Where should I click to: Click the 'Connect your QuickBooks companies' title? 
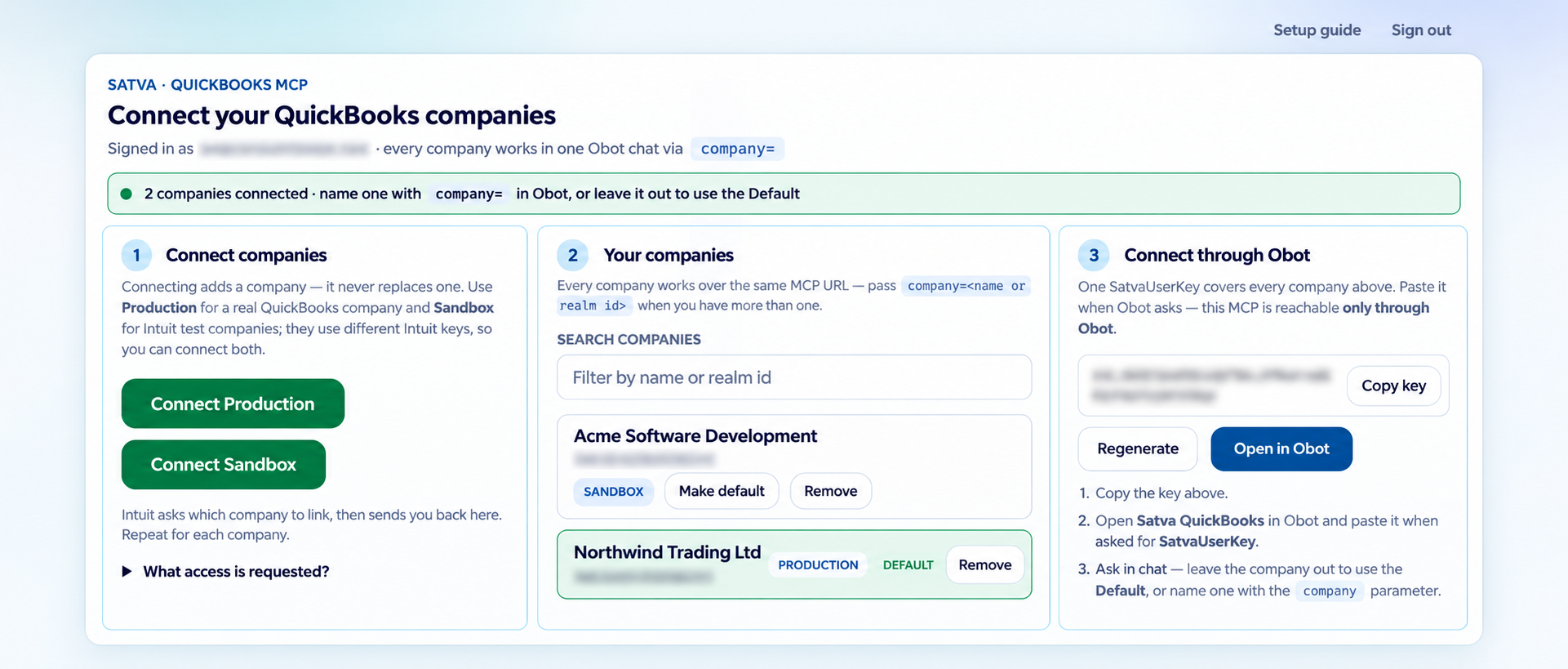331,115
